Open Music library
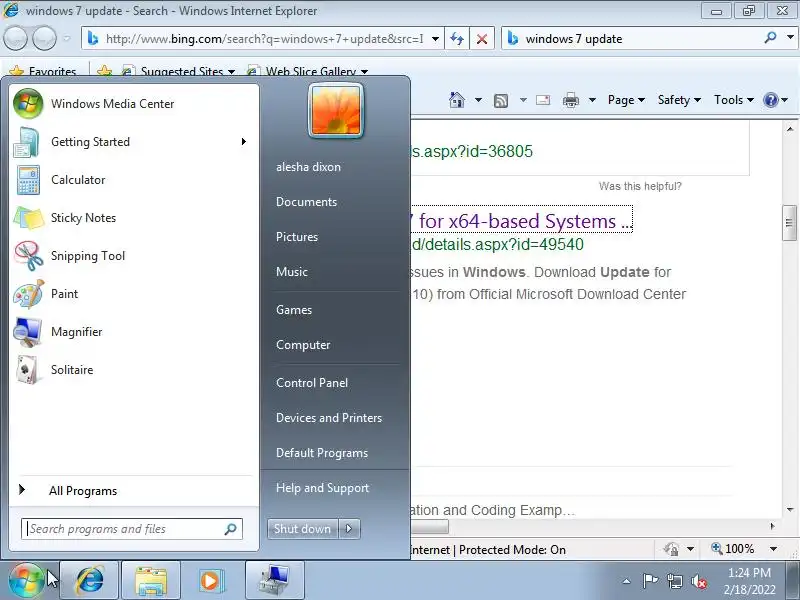The width and height of the screenshot is (800, 600). click(x=292, y=272)
